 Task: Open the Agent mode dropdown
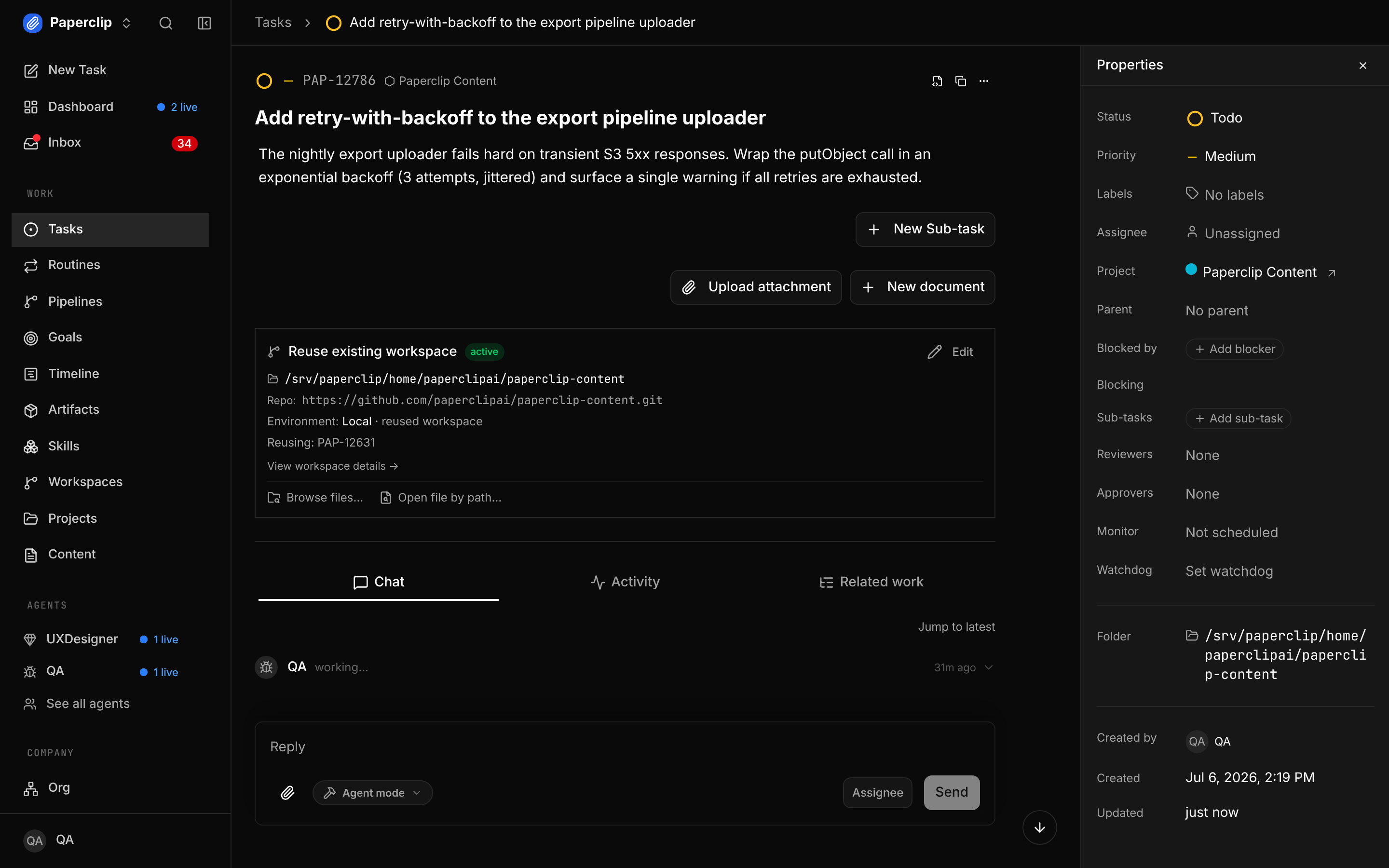coord(372,793)
